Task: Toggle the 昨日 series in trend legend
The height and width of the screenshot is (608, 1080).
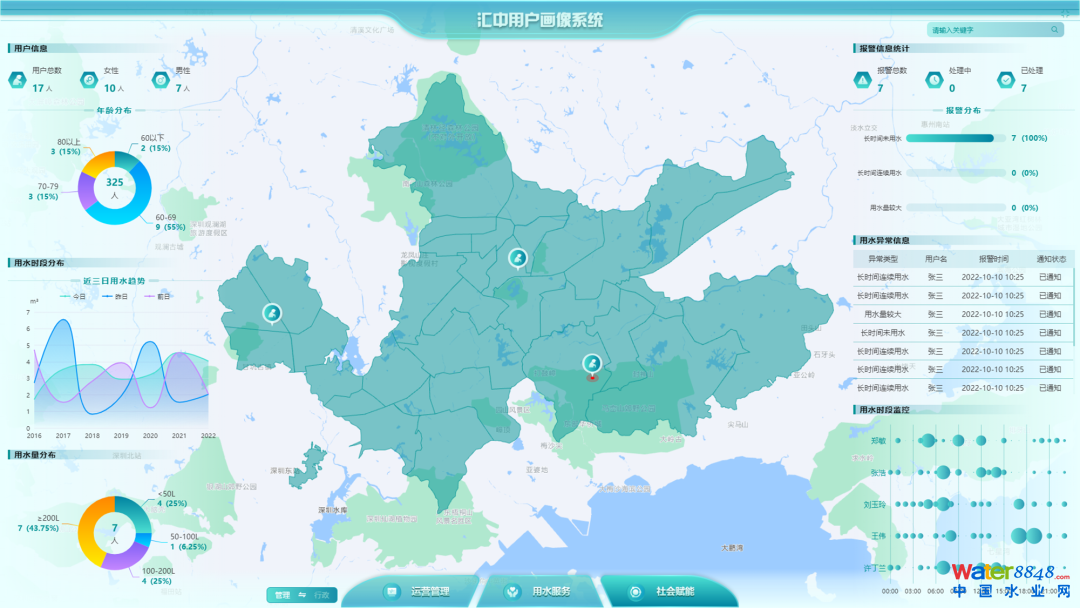Action: (115, 297)
